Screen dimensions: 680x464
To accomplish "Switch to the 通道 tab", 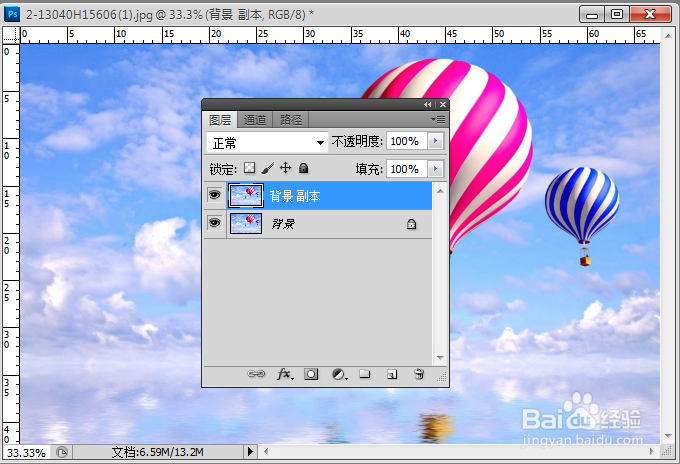I will point(255,120).
